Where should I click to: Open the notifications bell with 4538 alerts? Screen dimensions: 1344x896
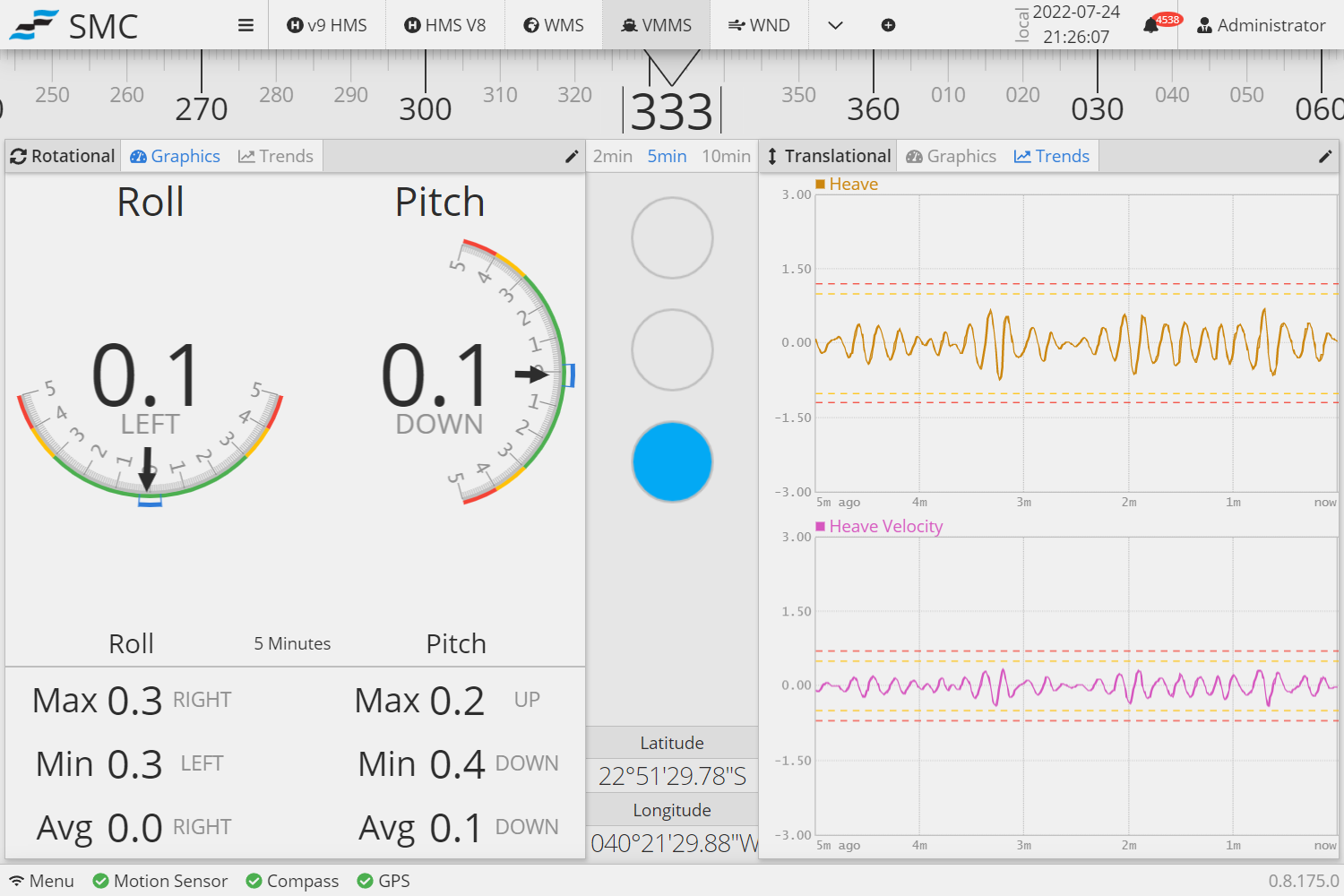pyautogui.click(x=1151, y=25)
